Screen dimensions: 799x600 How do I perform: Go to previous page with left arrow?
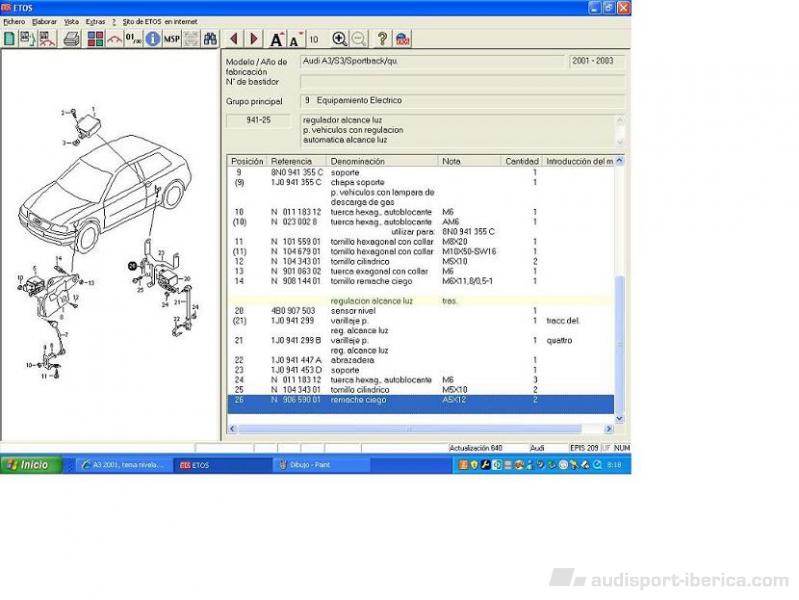click(234, 39)
